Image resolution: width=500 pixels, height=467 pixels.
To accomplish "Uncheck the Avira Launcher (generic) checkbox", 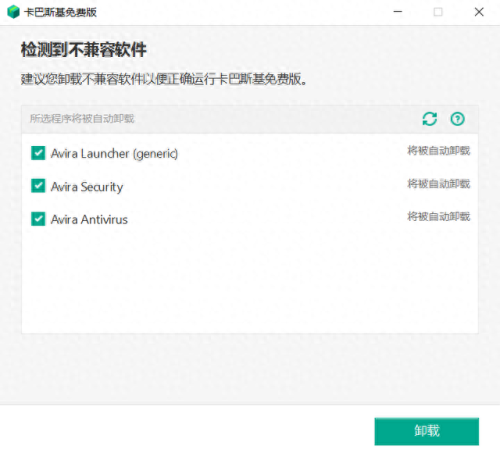I will point(38,153).
